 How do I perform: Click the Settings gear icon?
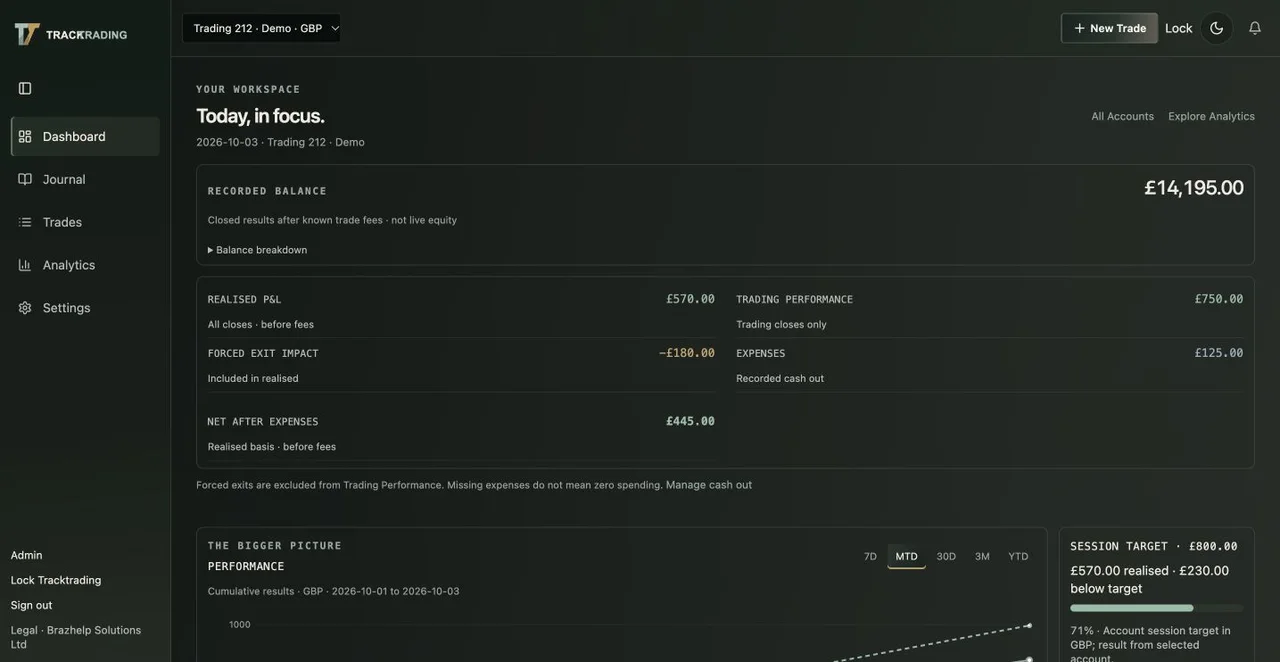(25, 308)
